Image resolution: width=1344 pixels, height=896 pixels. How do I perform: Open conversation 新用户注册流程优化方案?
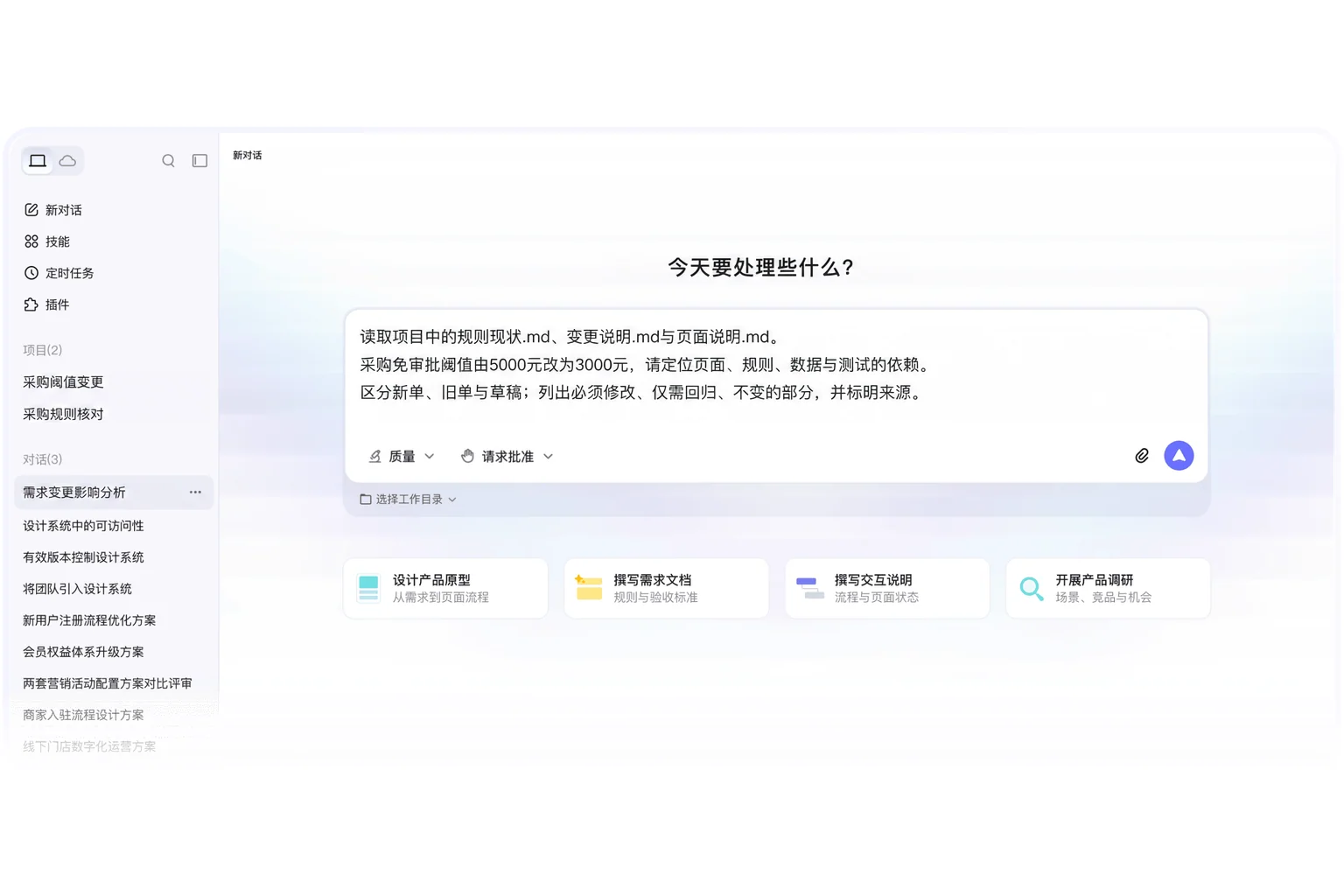tap(89, 620)
